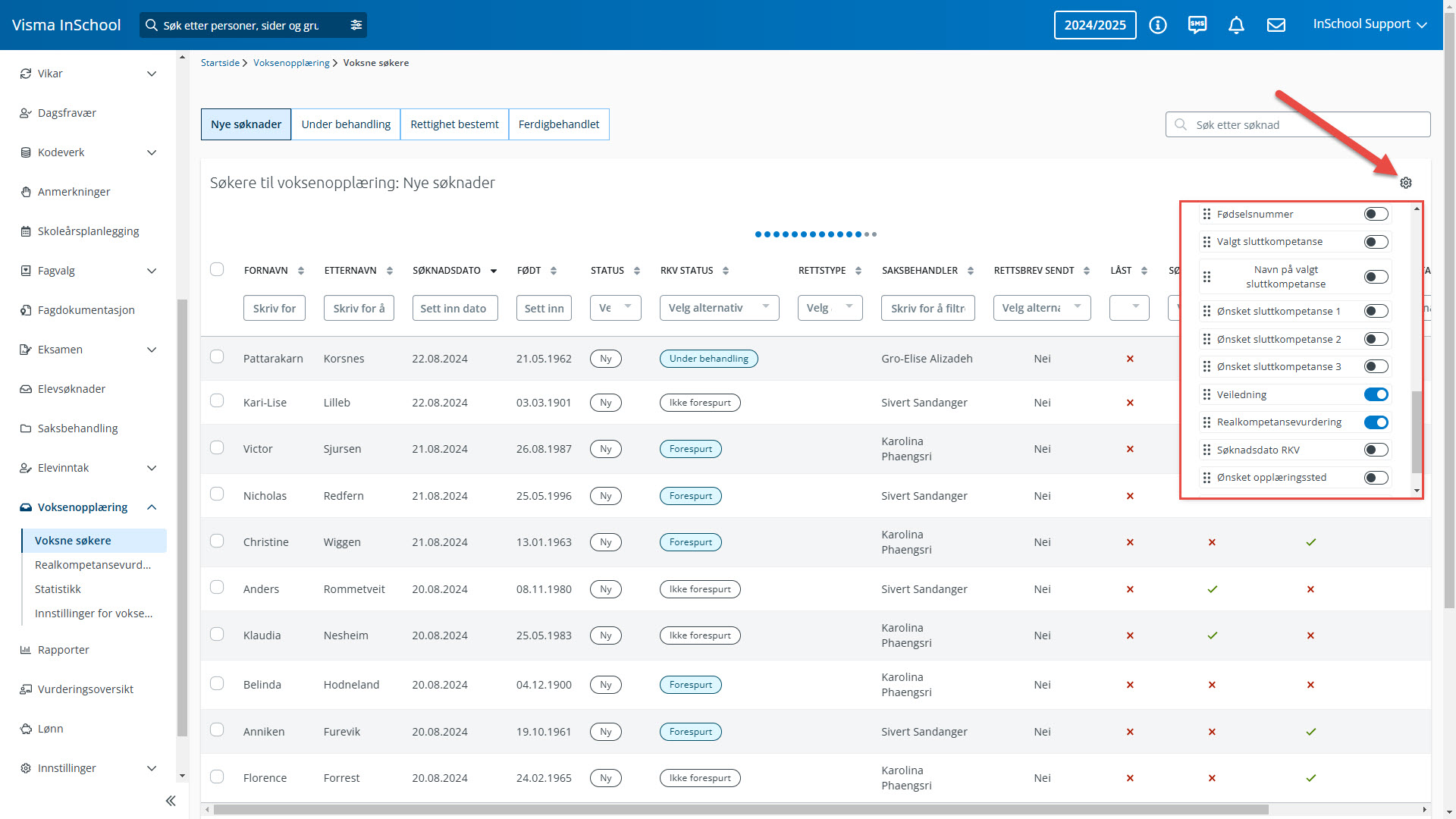
Task: Open InSchool Support user menu
Action: 1369,24
